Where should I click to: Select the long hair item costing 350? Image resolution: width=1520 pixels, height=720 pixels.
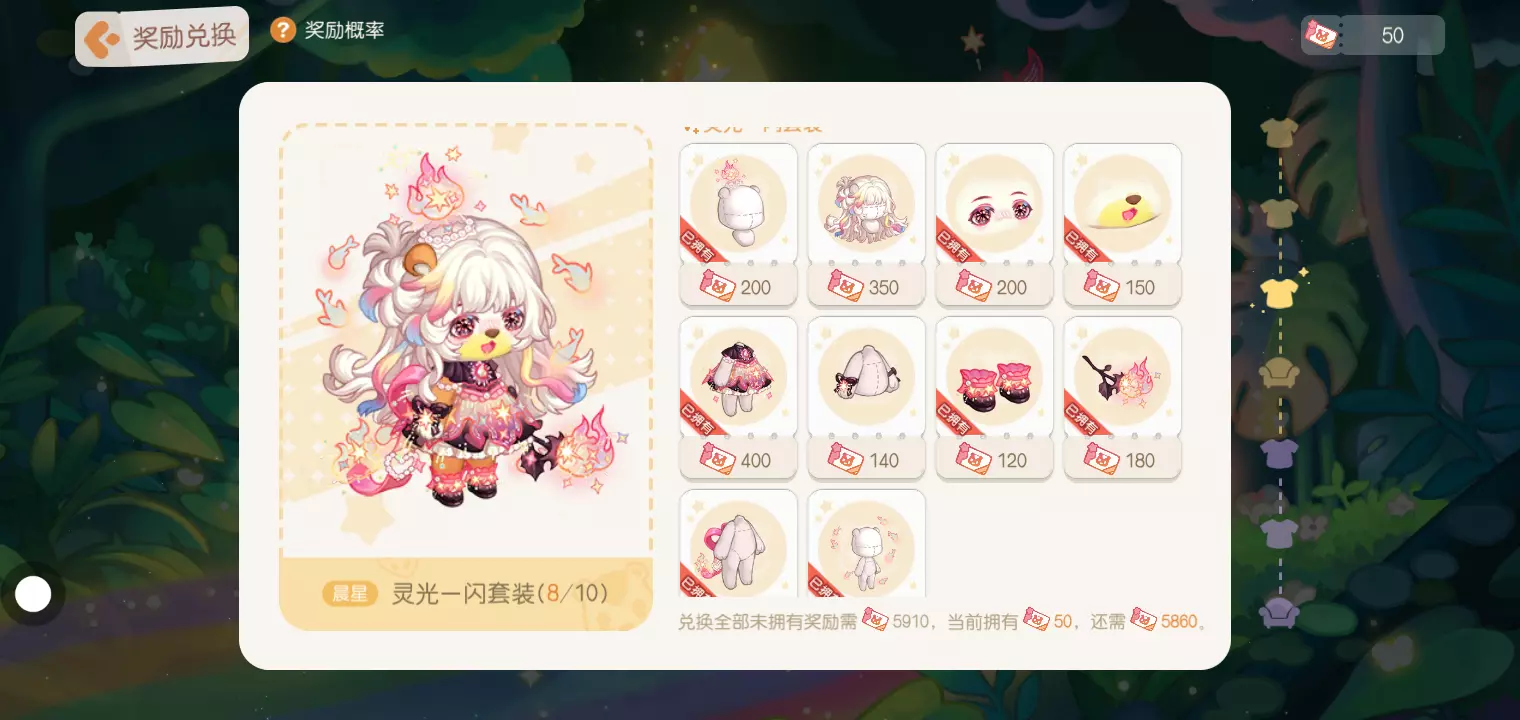click(x=866, y=205)
